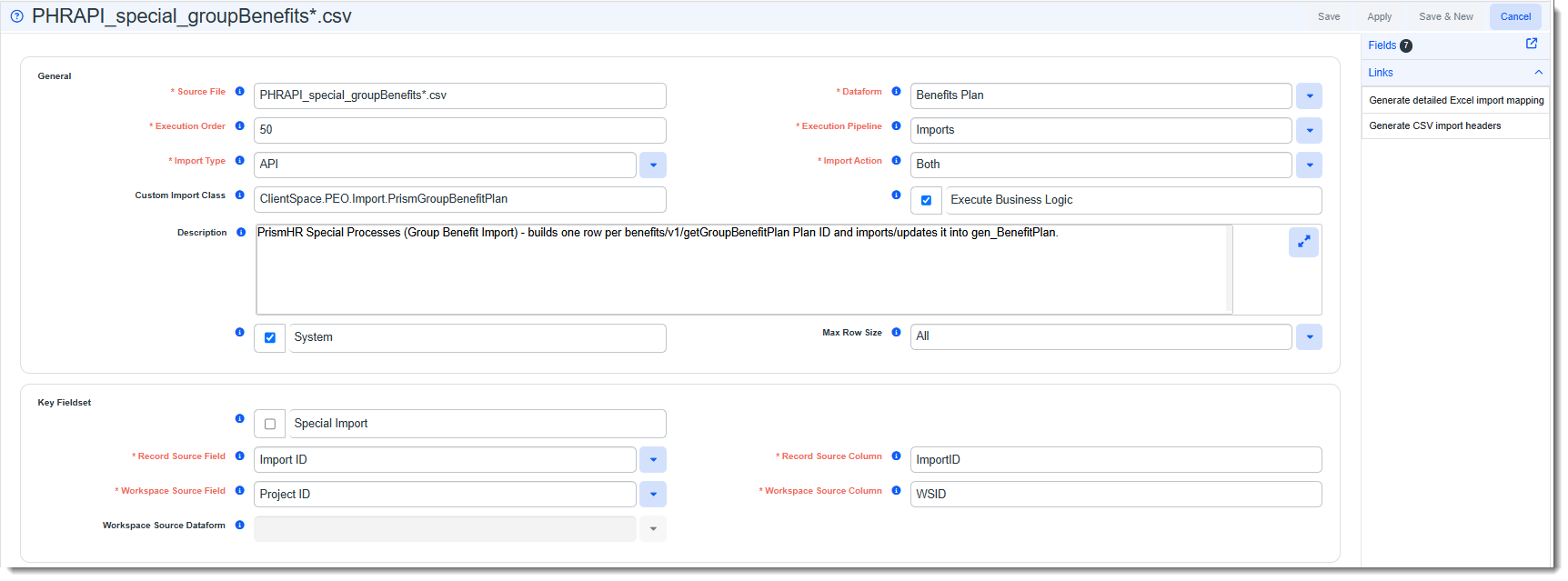
Task: Click the Save & New button
Action: coord(1446,16)
